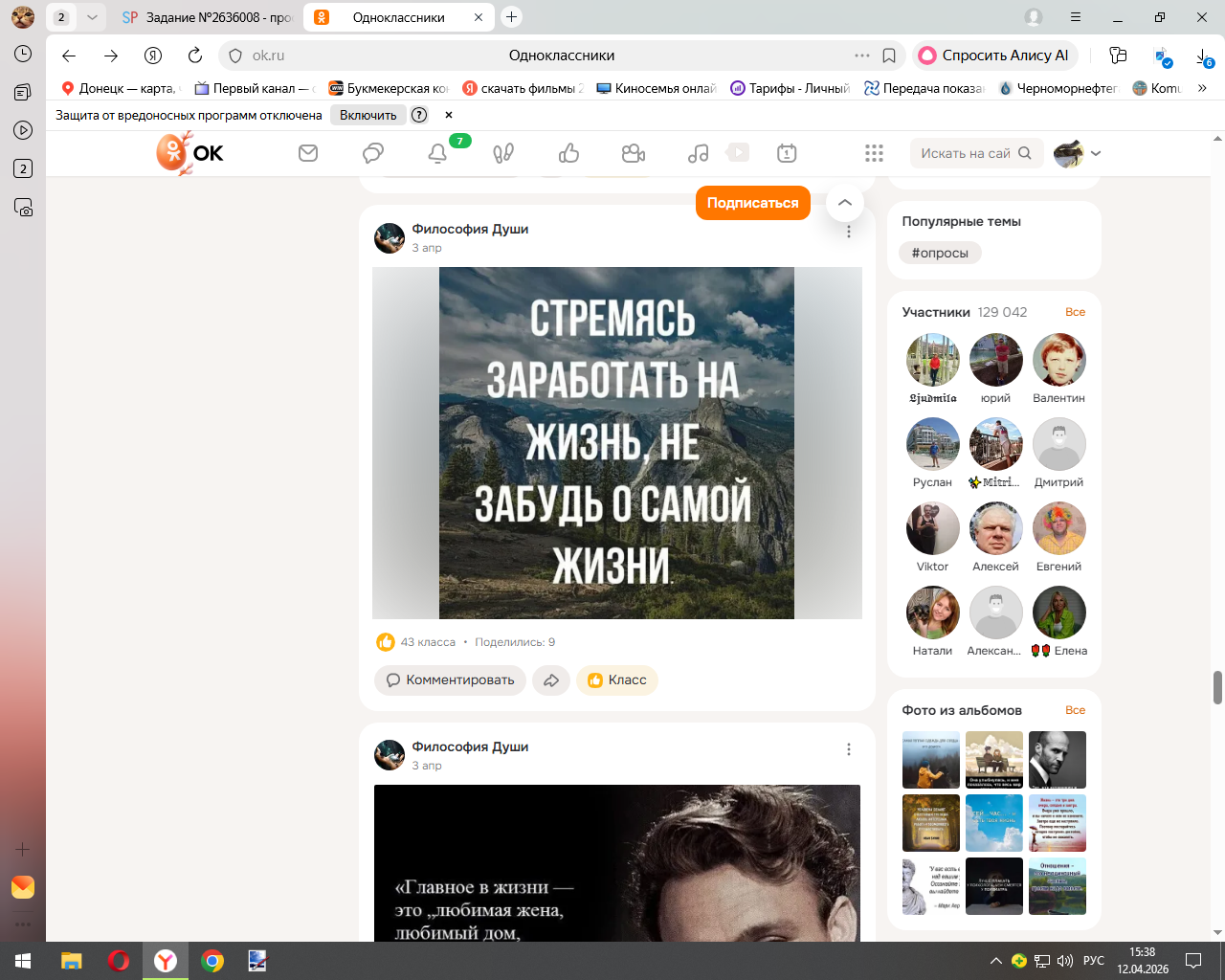
Task: Open guests footprints icon
Action: pos(503,153)
